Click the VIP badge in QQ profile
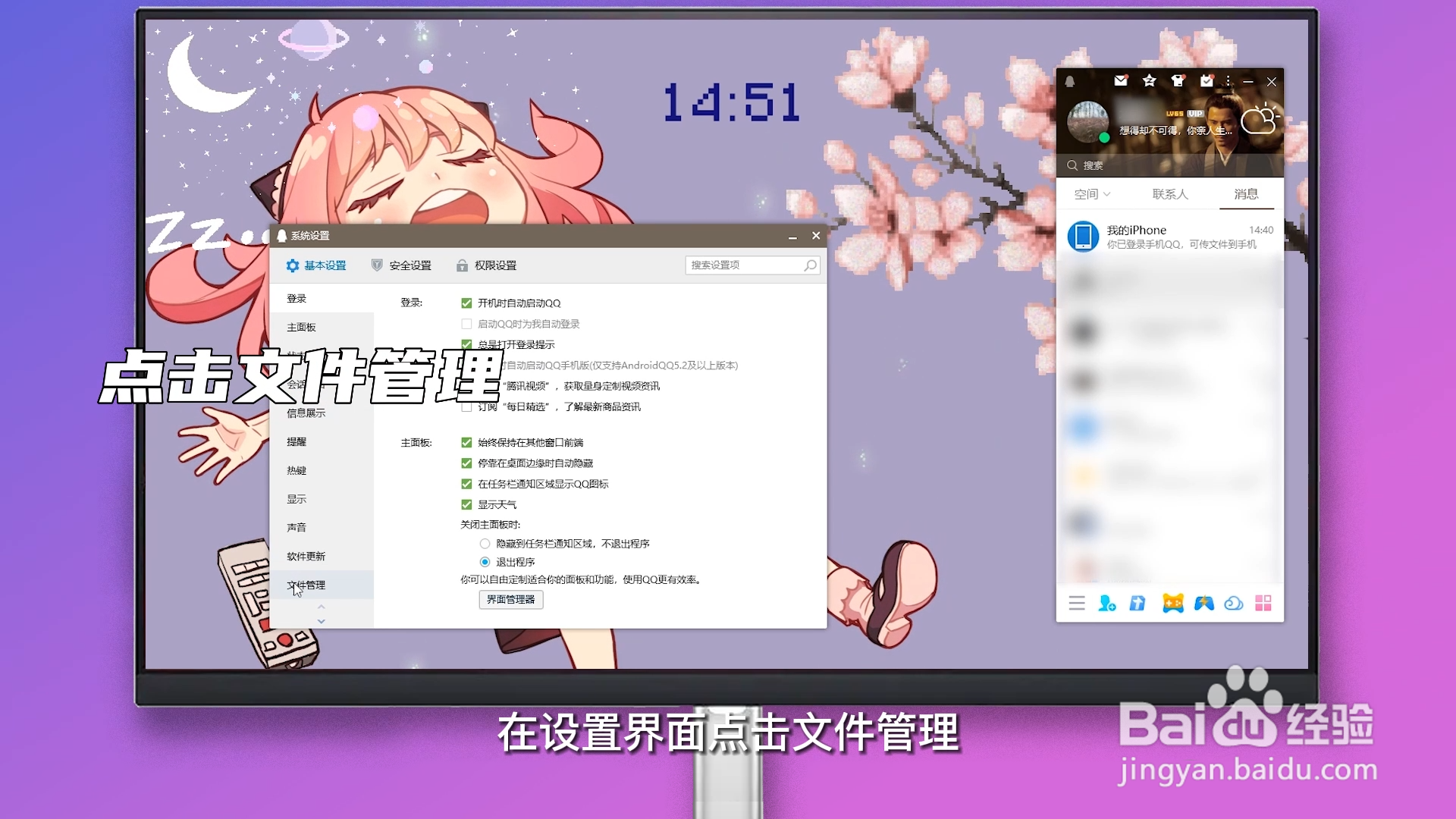The width and height of the screenshot is (1456, 819). 1195,113
